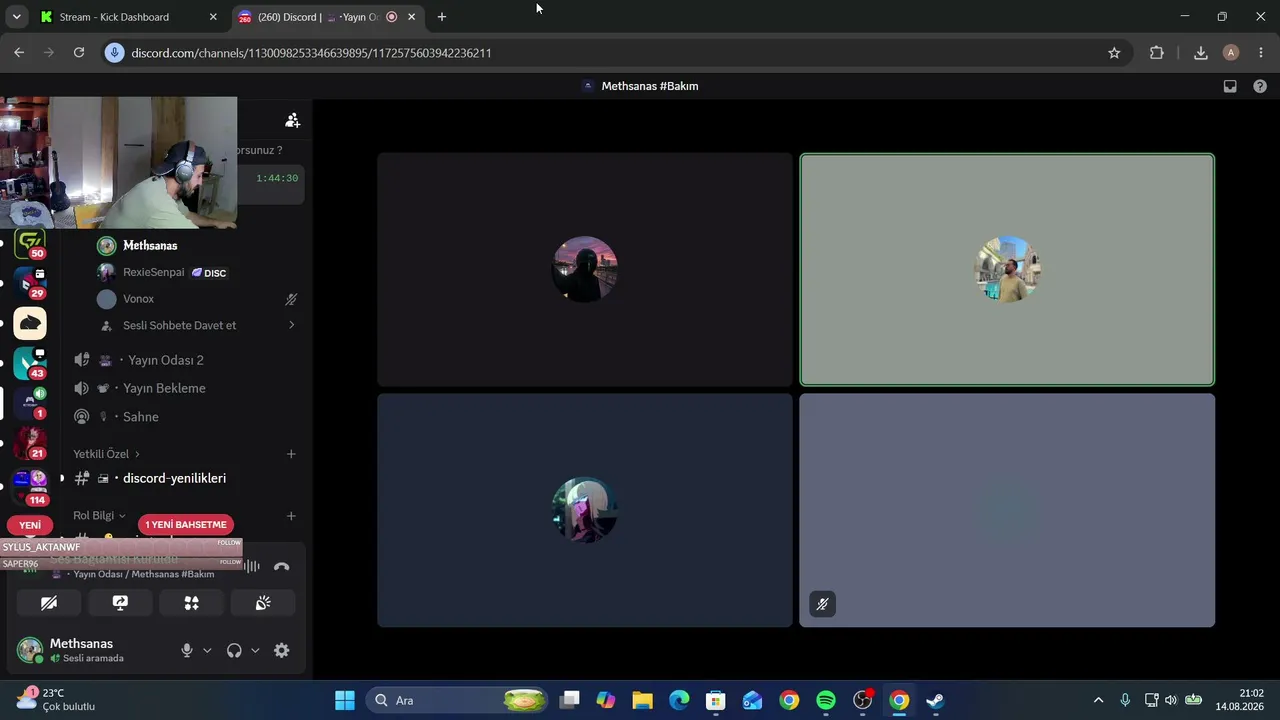The height and width of the screenshot is (720, 1280).
Task: Toggle noise suppression waveform icon
Action: (251, 566)
